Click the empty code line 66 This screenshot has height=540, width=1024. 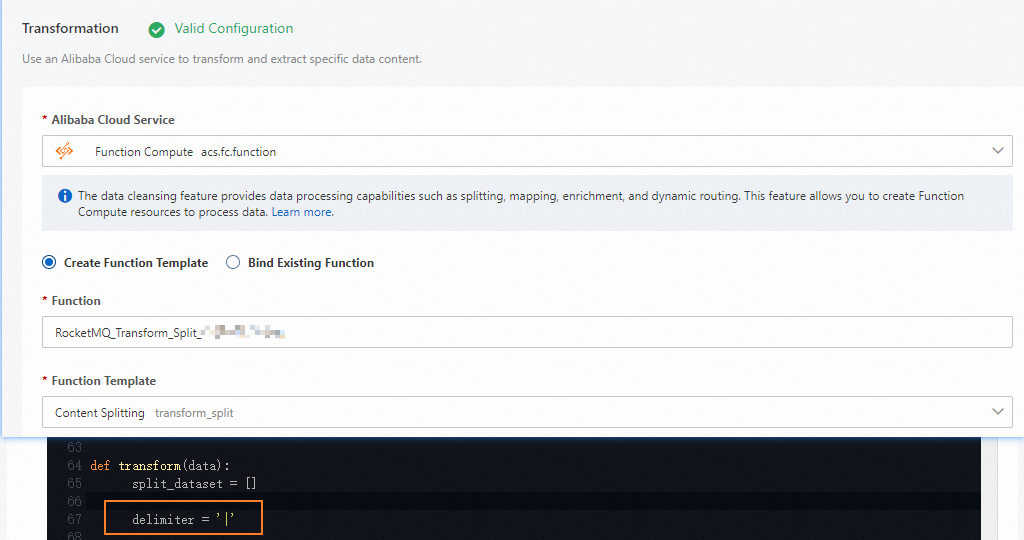400,501
